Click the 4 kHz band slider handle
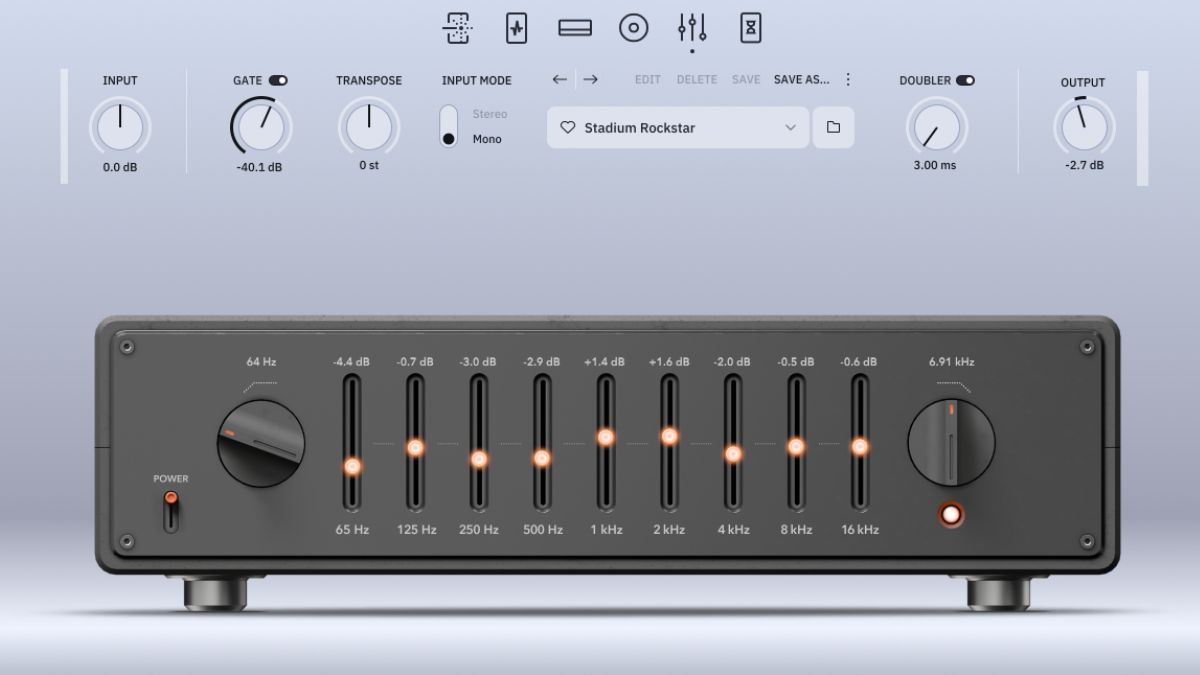The image size is (1200, 675). [x=733, y=454]
